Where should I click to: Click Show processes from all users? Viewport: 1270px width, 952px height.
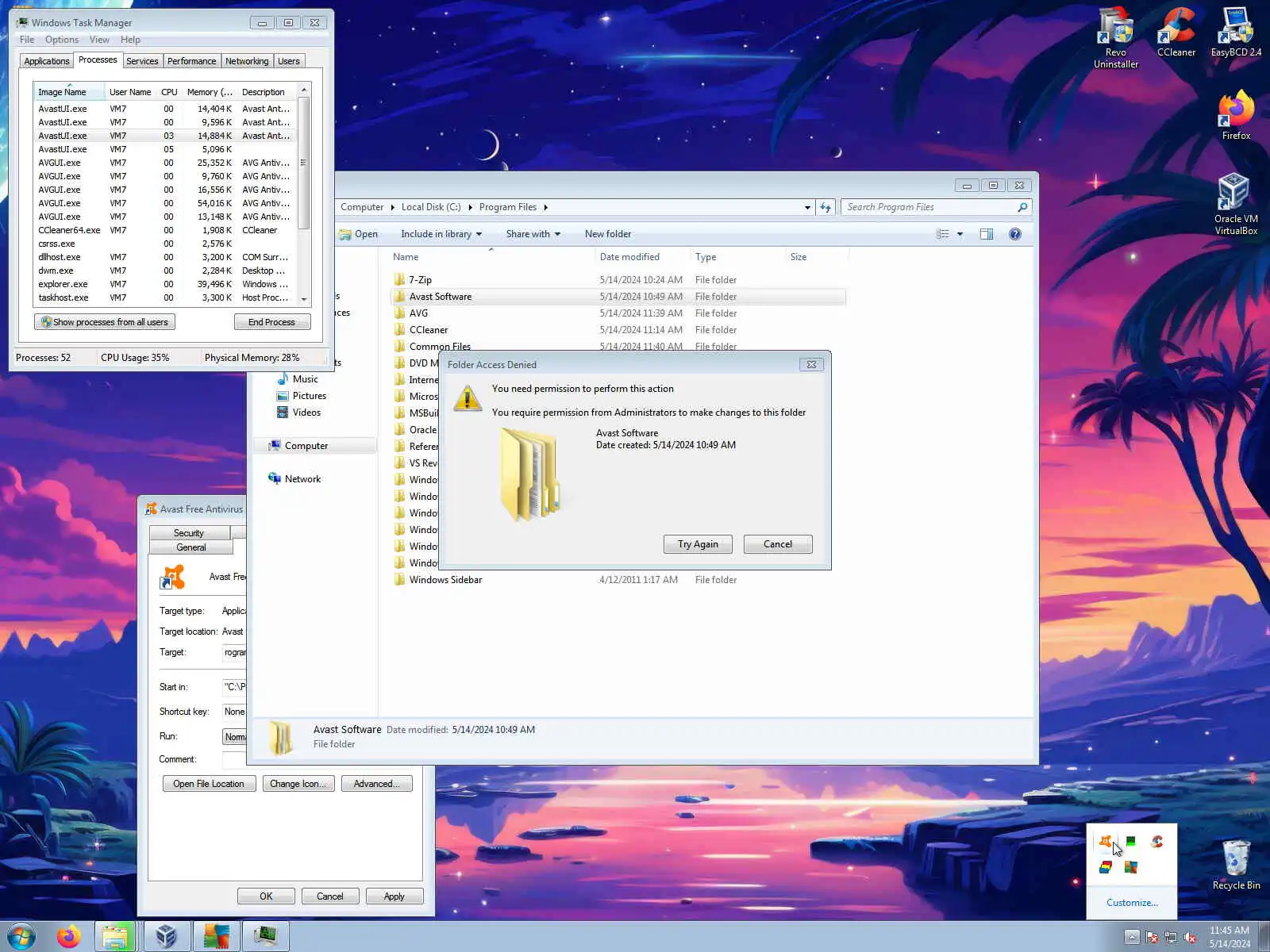(105, 322)
